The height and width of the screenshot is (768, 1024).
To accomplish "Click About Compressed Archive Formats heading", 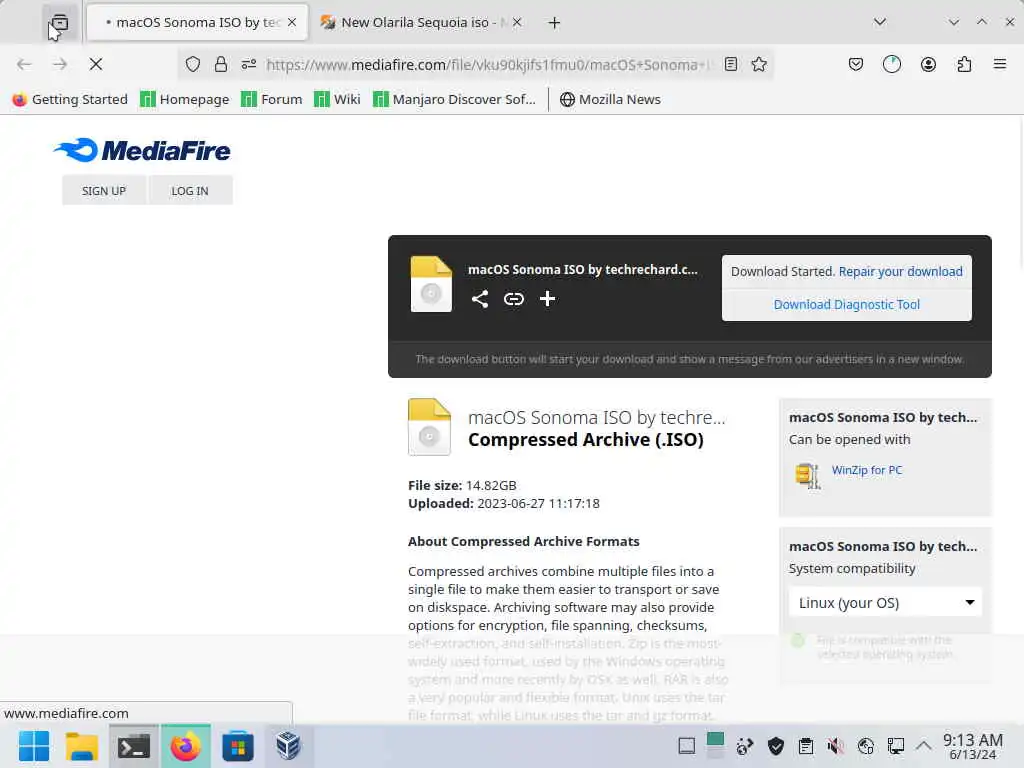I will 524,541.
